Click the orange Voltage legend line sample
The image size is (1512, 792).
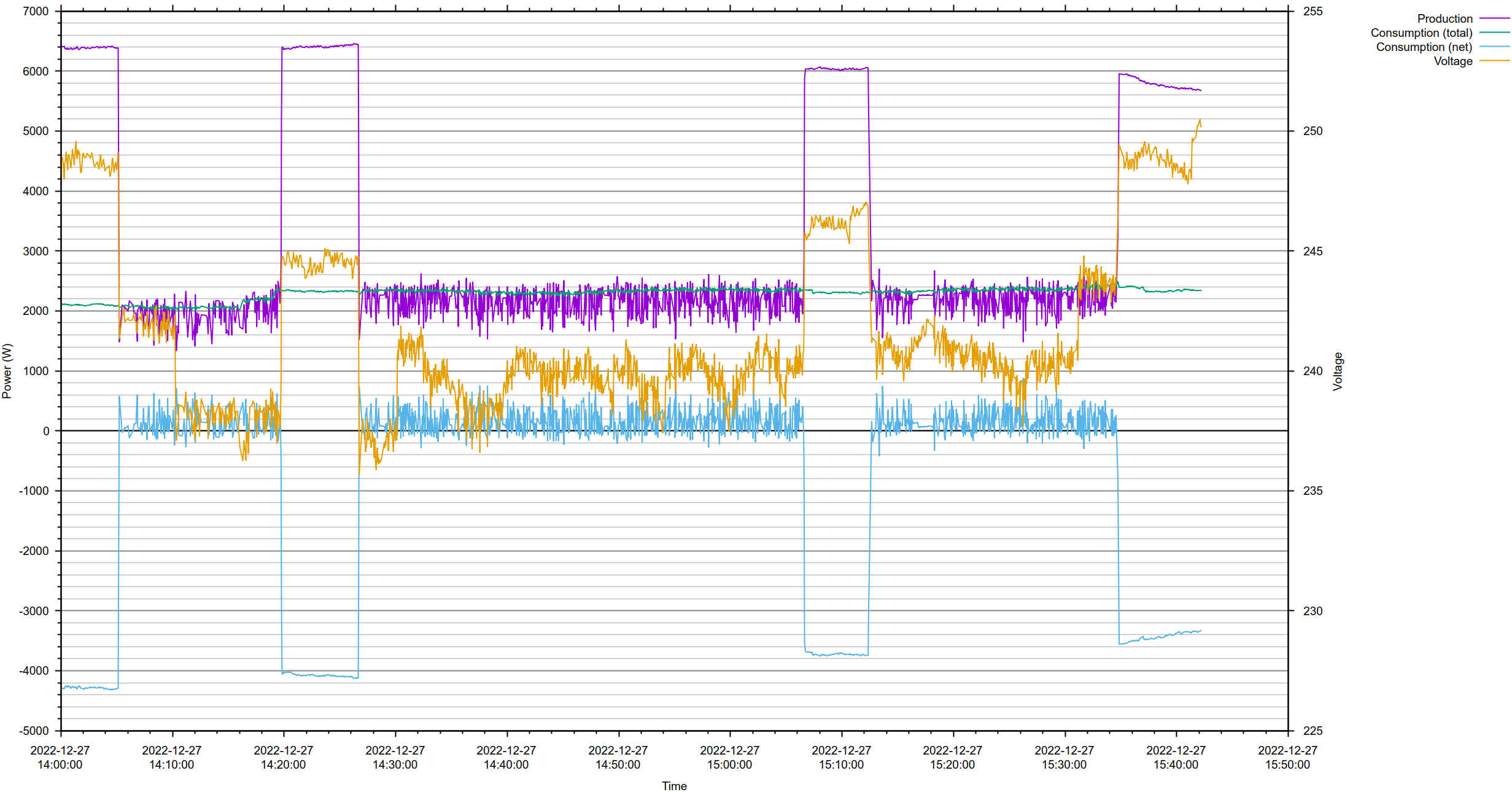[x=1494, y=61]
